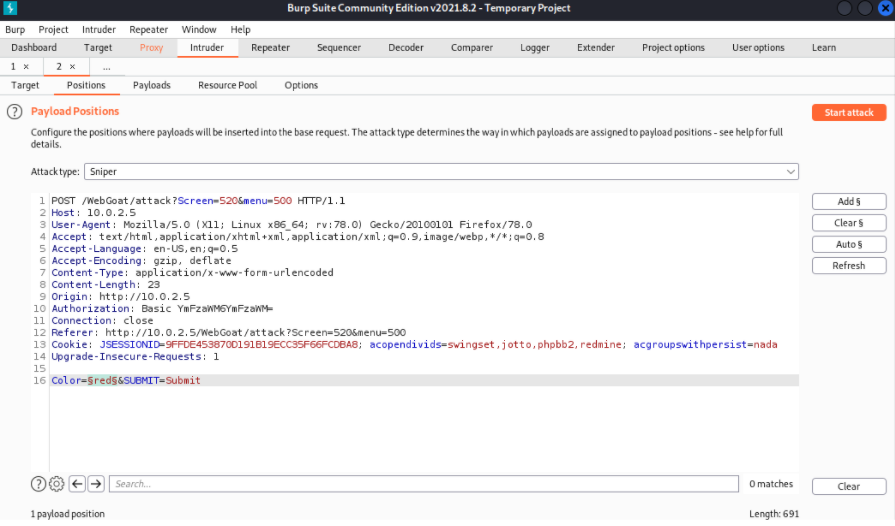The image size is (895, 526).
Task: Open the Help menu
Action: (240, 30)
